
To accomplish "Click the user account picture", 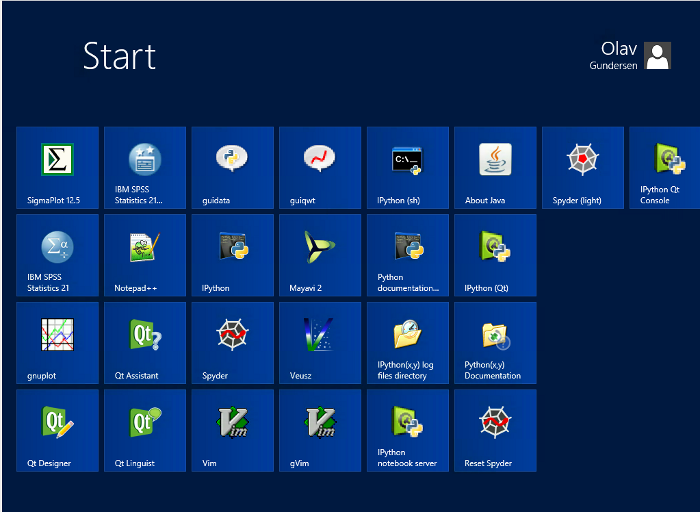I will (x=657, y=56).
